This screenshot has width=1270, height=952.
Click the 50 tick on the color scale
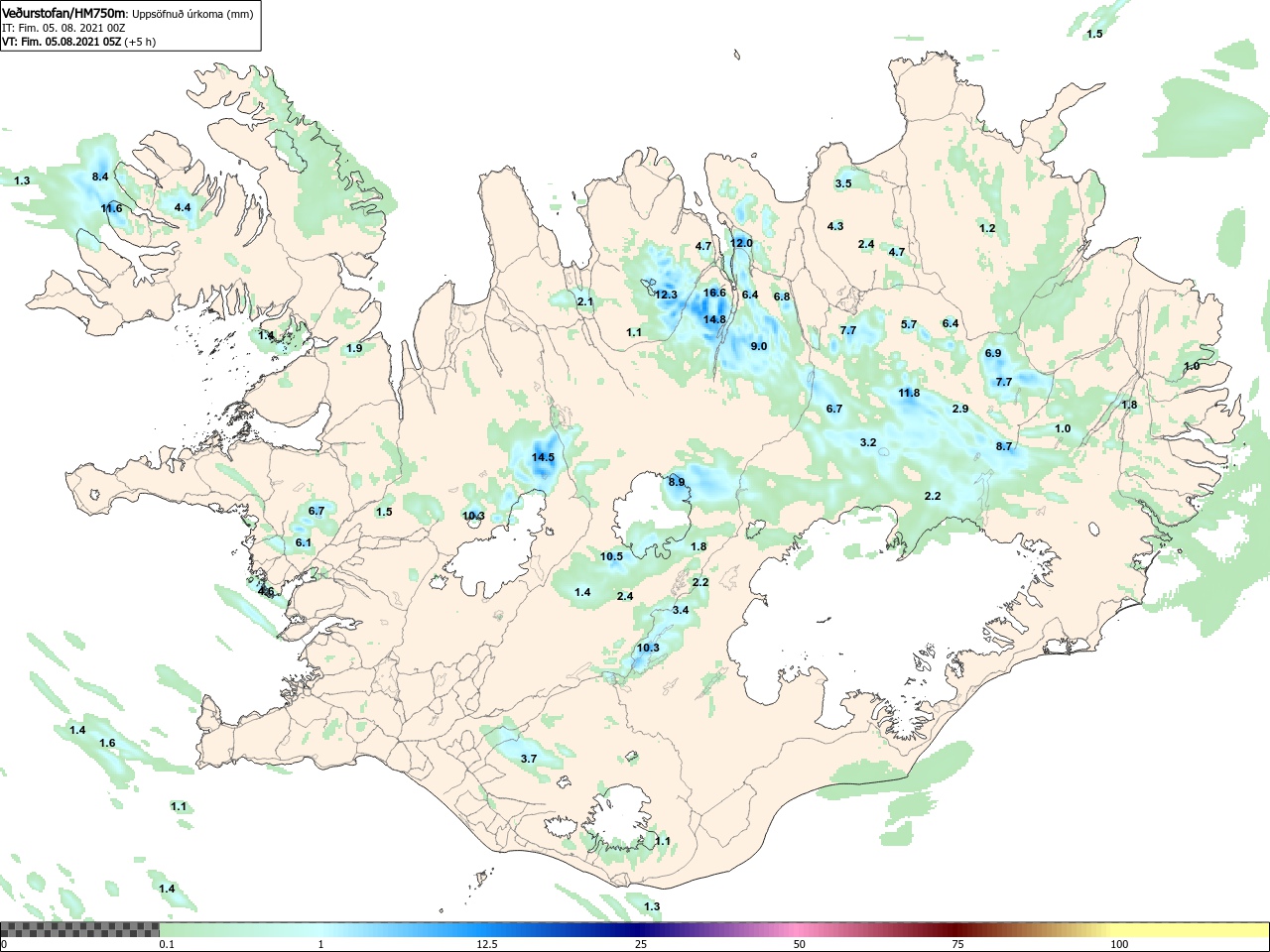[800, 944]
